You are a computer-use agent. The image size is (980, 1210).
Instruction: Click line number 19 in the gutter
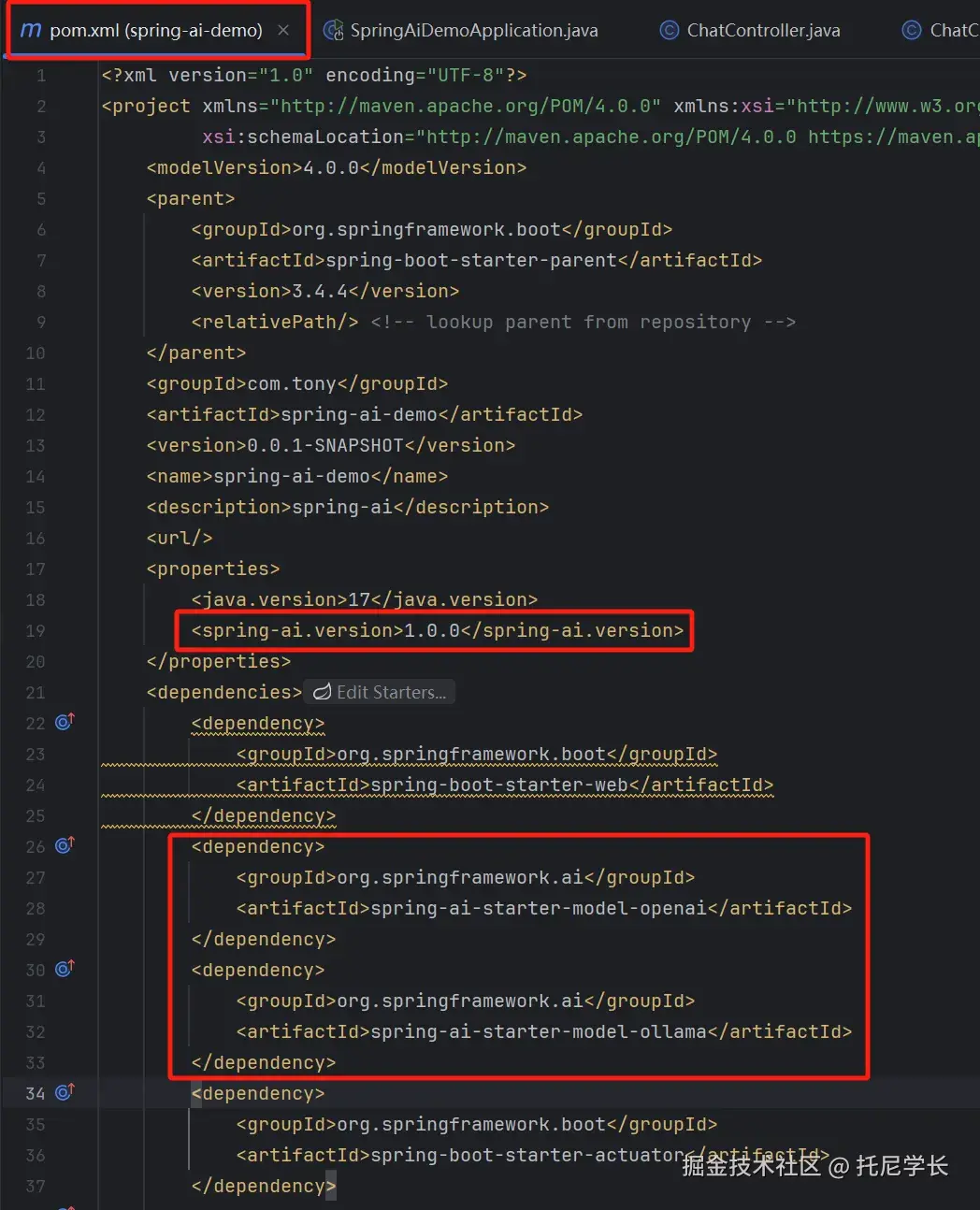[x=35, y=630]
